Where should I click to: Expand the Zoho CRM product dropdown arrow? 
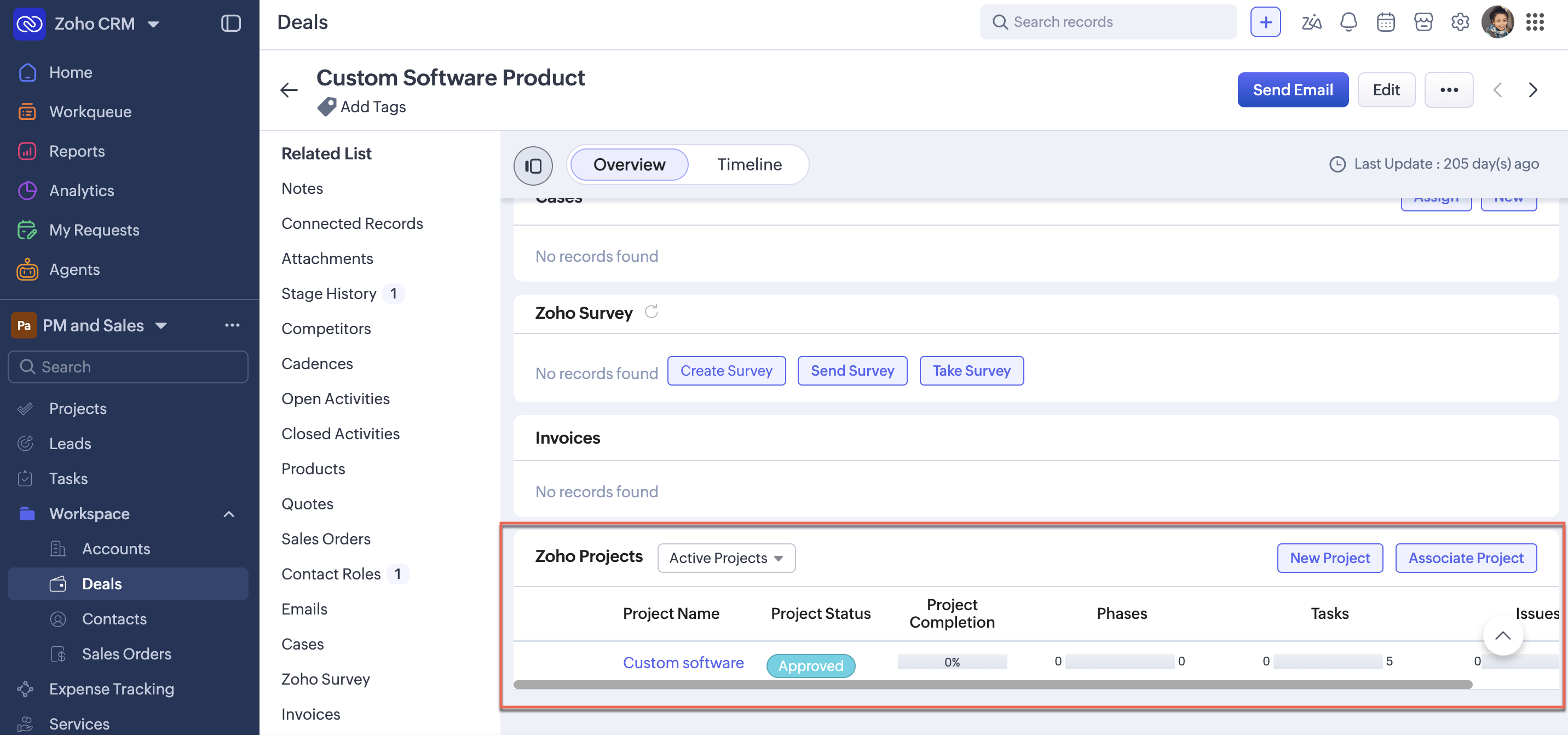pyautogui.click(x=153, y=24)
